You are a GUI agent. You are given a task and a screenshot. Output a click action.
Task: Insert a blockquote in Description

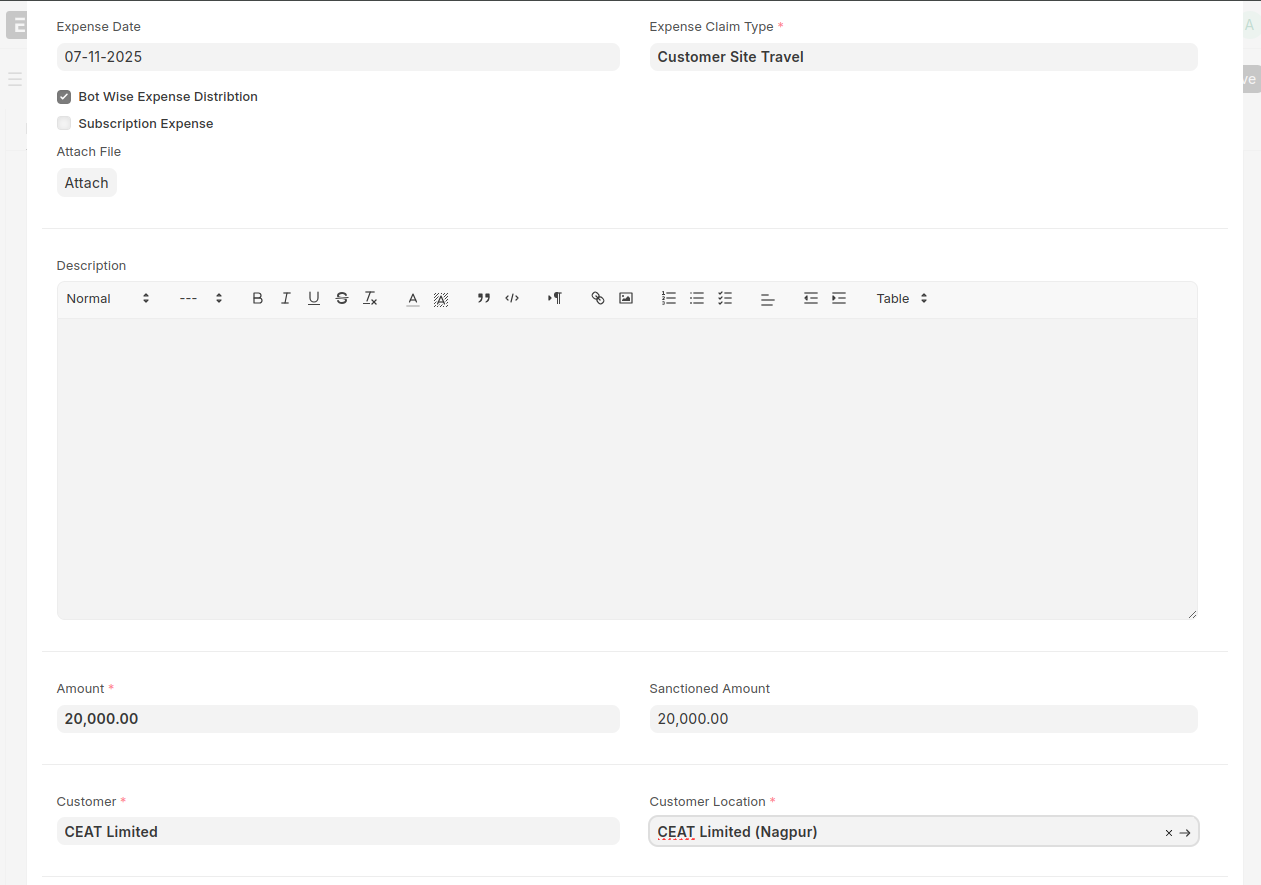tap(484, 298)
